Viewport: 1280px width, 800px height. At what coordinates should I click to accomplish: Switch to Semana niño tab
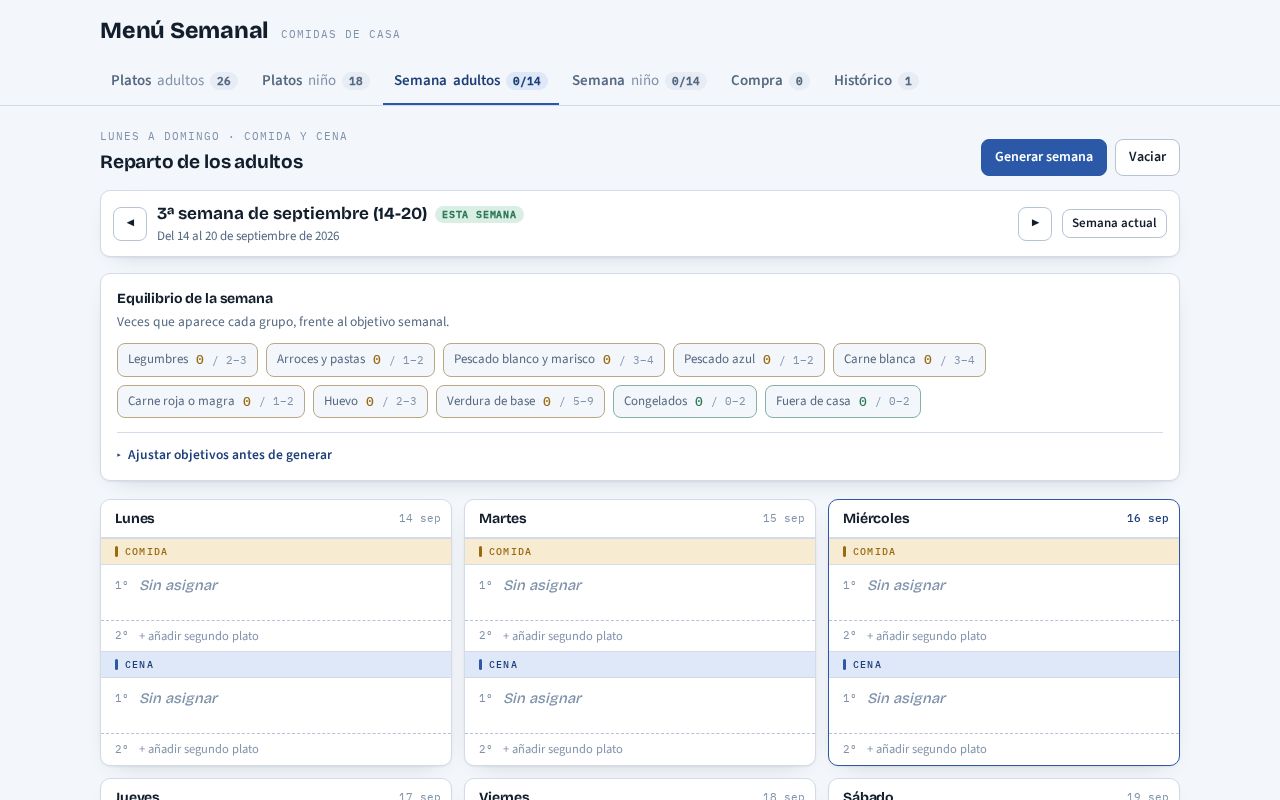click(x=639, y=80)
